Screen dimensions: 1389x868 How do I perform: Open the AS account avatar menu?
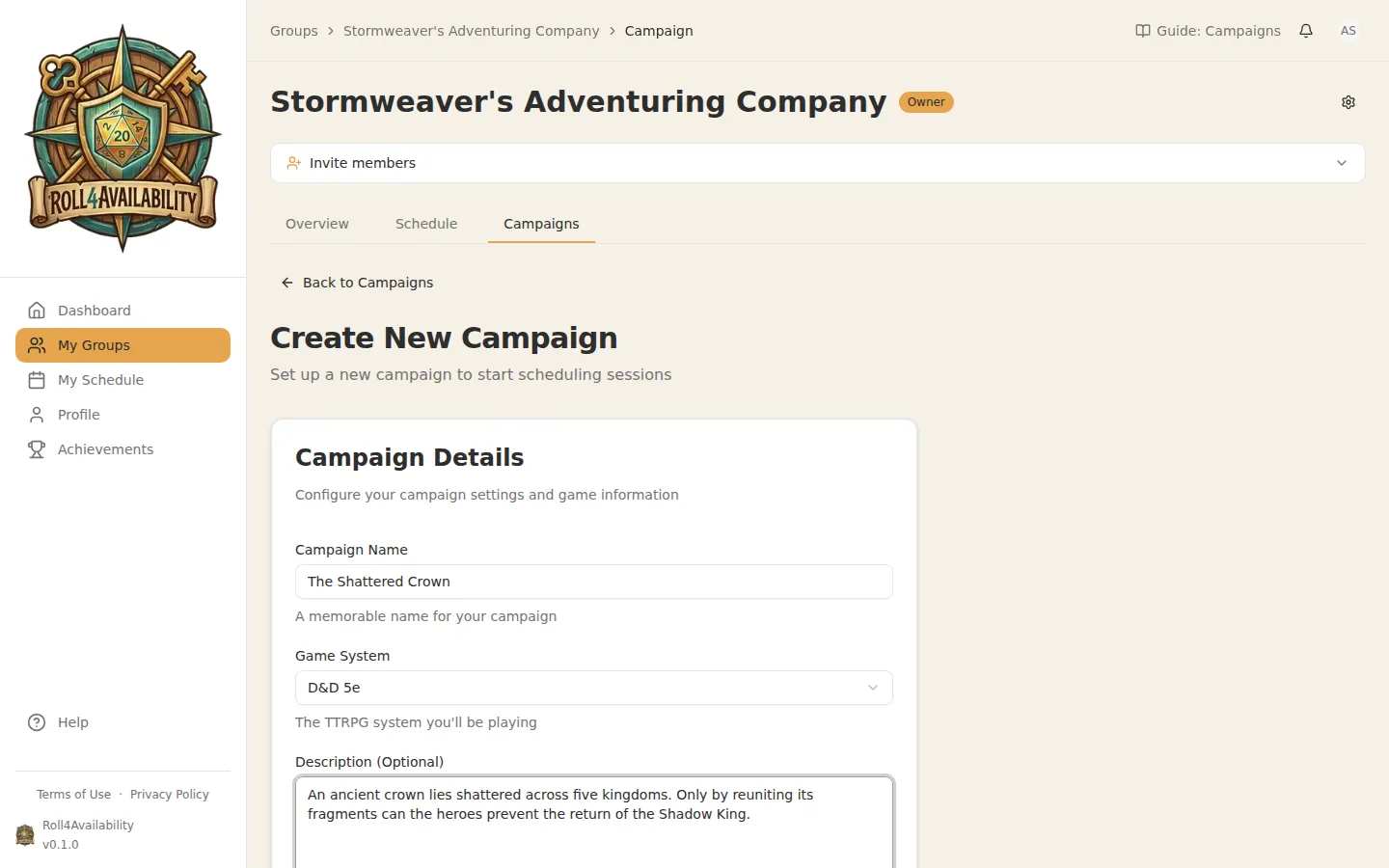click(x=1348, y=31)
